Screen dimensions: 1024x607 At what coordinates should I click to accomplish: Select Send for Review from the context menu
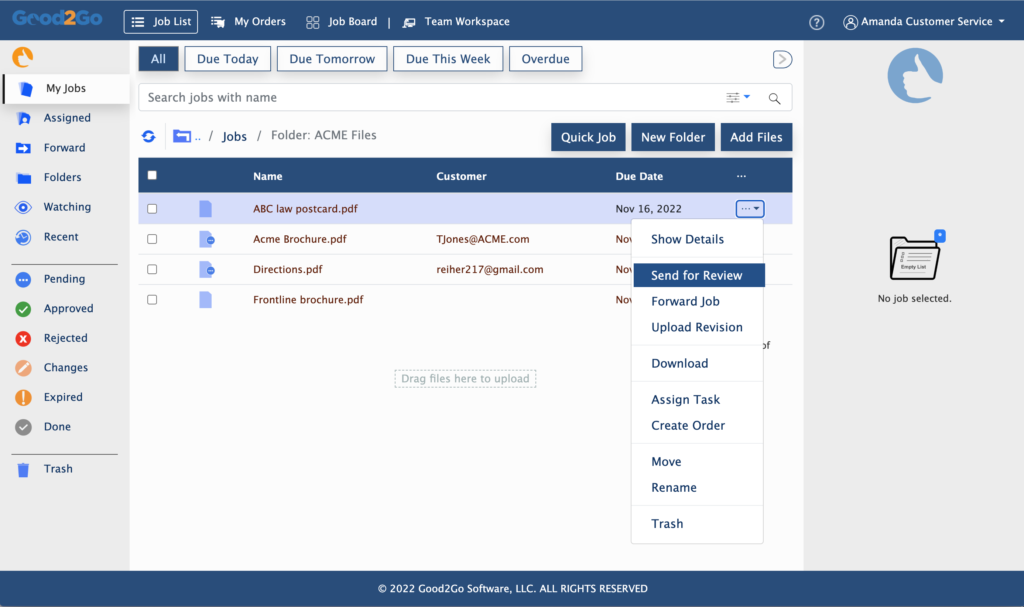[697, 275]
